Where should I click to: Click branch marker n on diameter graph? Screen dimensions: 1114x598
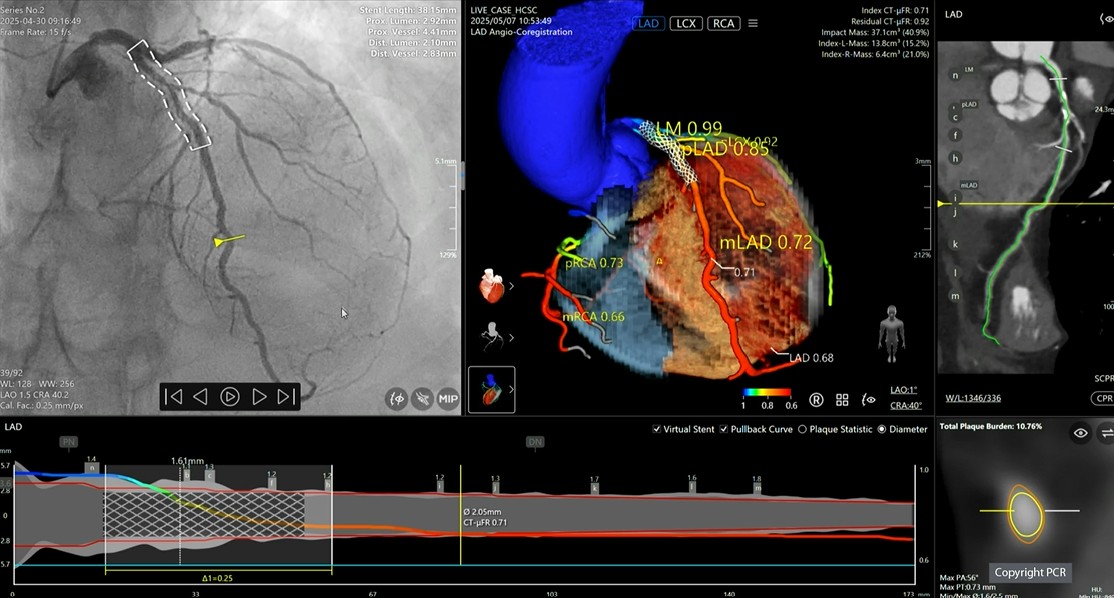92,468
